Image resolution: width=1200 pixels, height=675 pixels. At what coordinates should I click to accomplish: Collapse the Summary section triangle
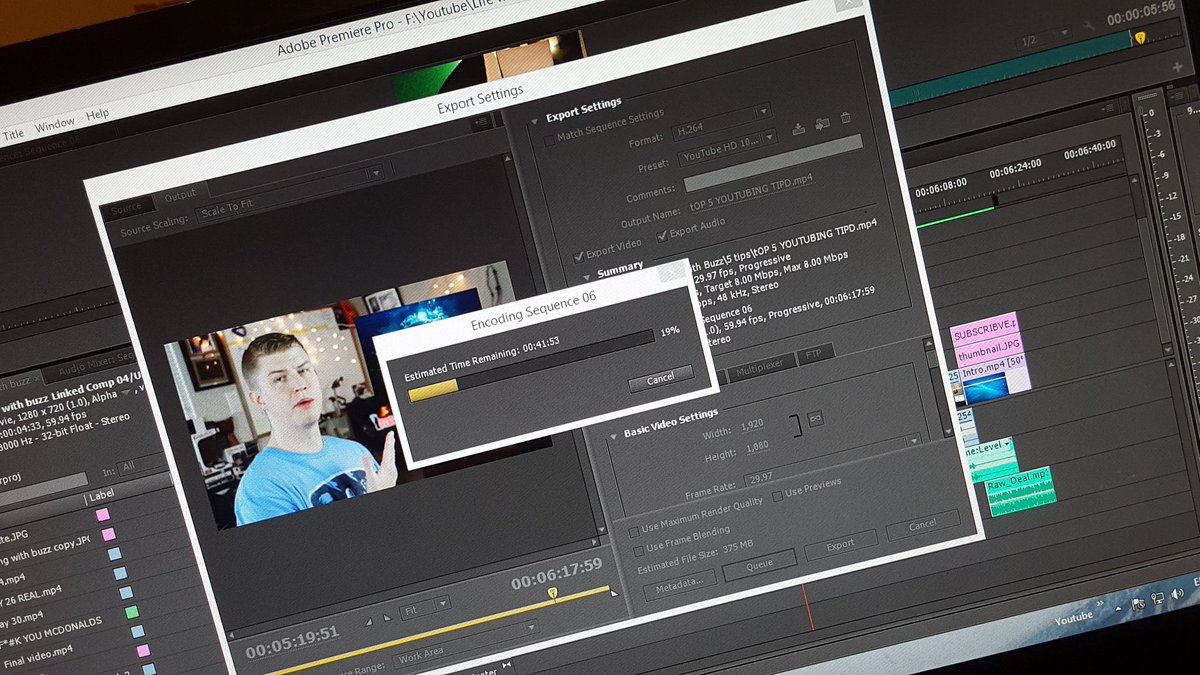pyautogui.click(x=586, y=279)
